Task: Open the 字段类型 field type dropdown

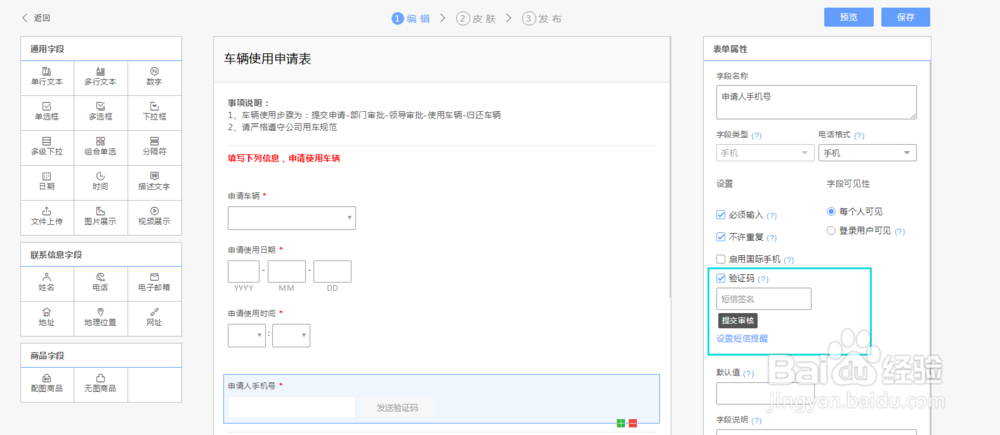Action: click(x=765, y=153)
